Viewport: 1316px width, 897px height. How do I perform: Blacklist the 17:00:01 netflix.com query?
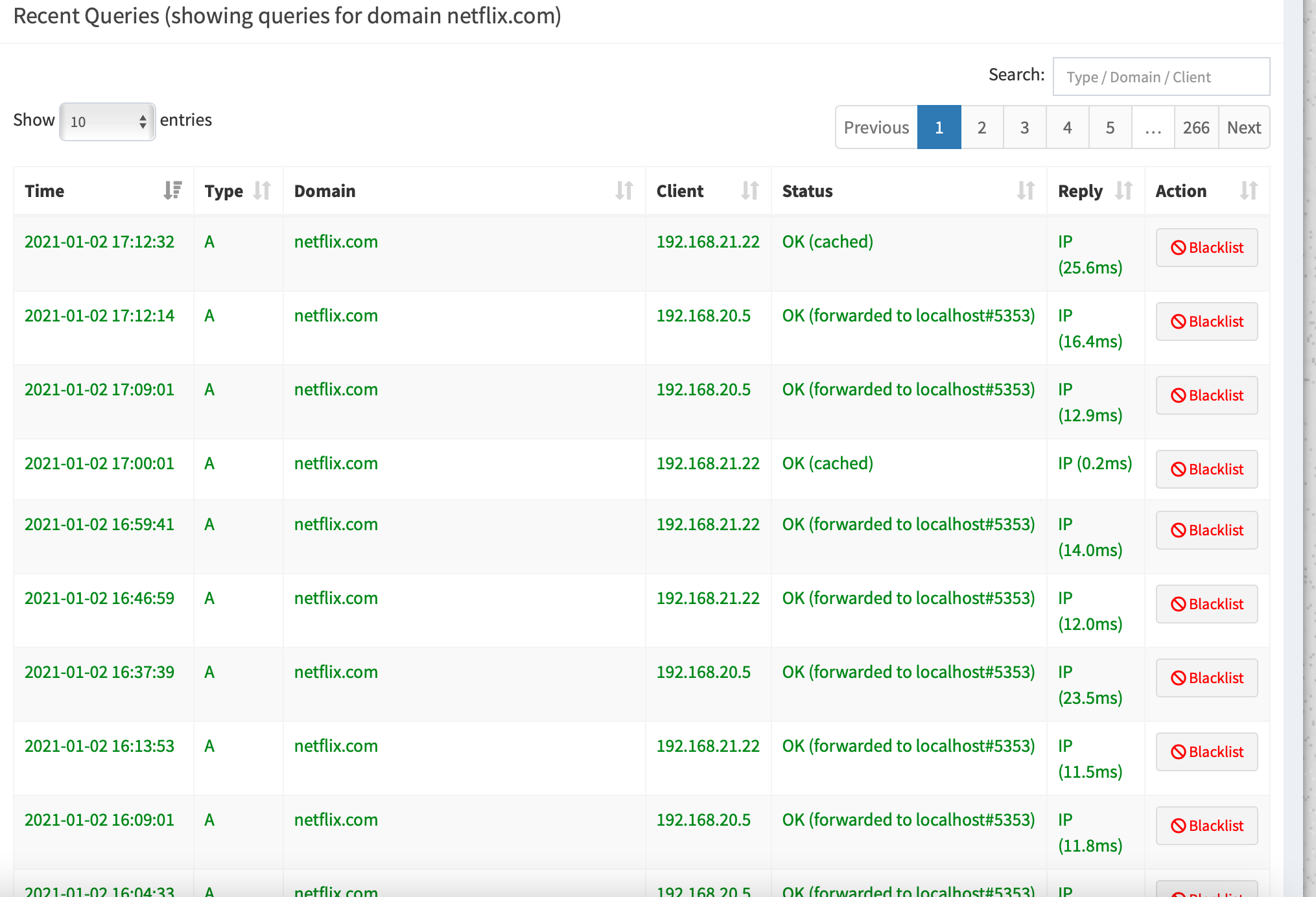1206,469
